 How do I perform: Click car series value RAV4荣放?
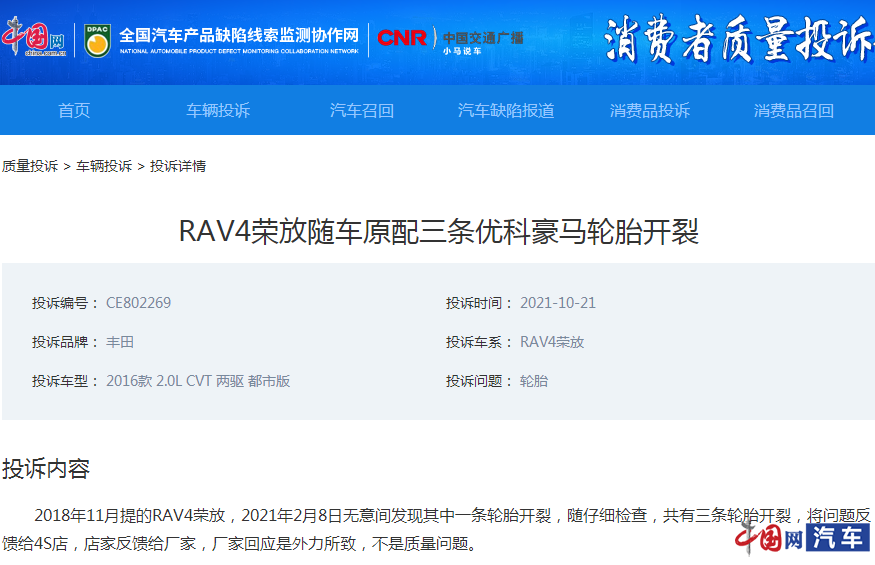tap(552, 342)
